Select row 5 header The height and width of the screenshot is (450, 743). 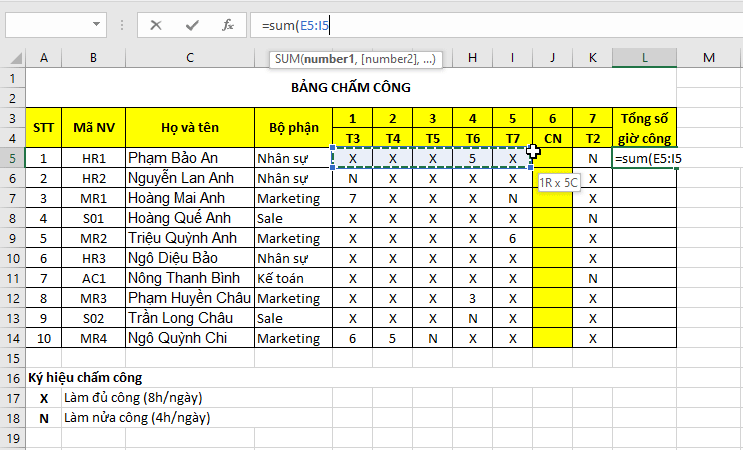click(12, 158)
